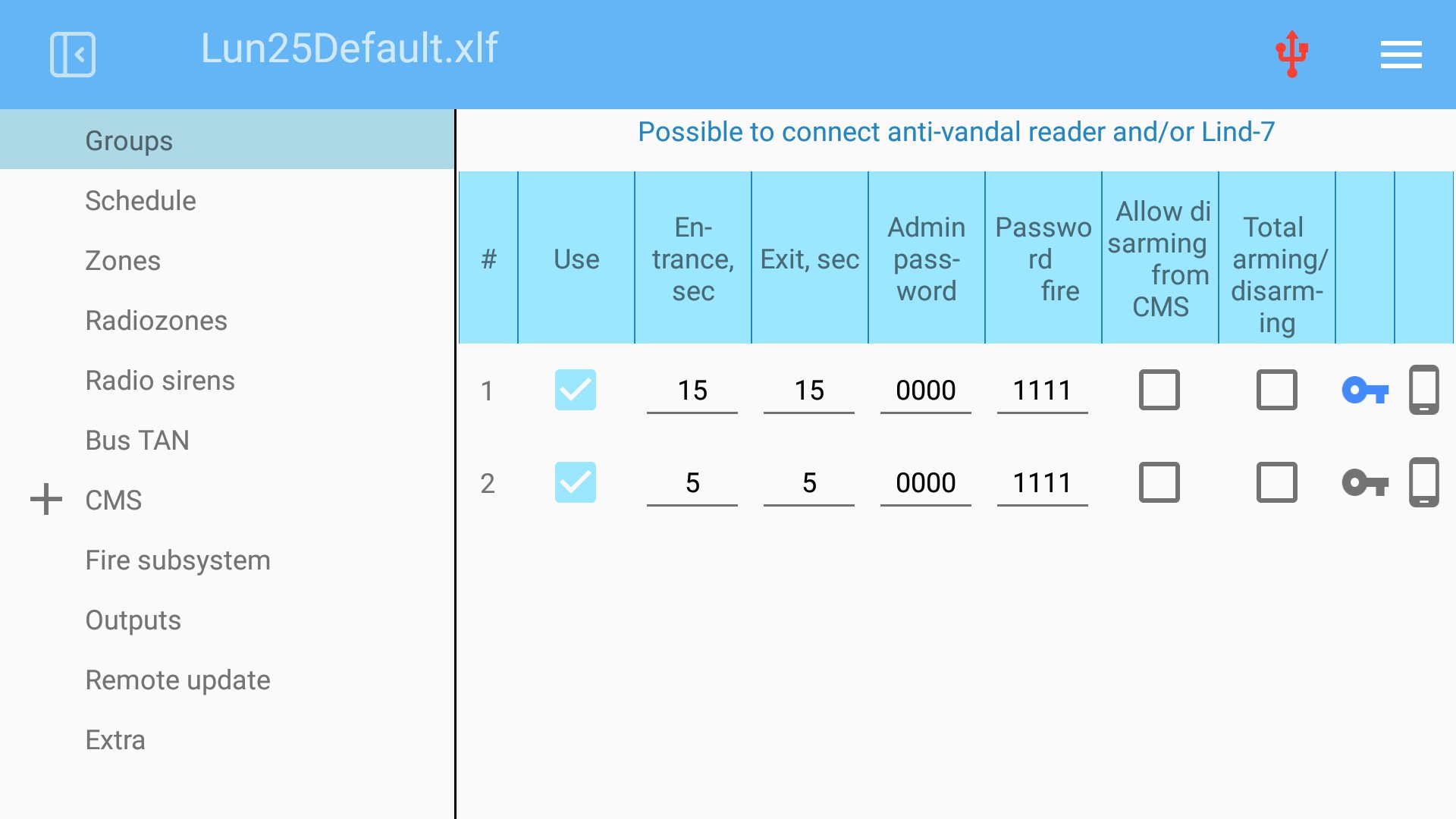This screenshot has height=819, width=1456.
Task: Enable Total arming/disarming for group 2
Action: coord(1277,482)
